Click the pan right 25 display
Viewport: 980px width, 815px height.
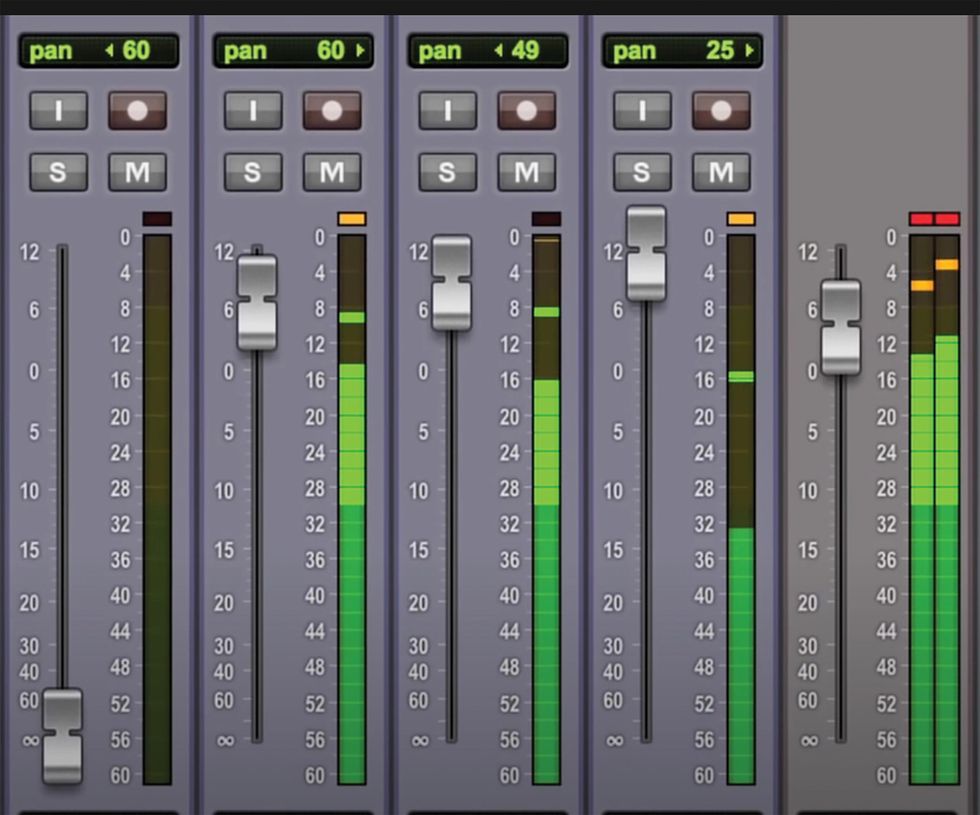click(682, 51)
